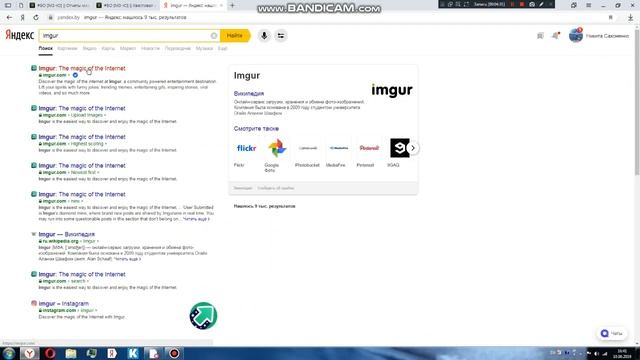Stop recording with Bandicam red square
Image resolution: width=640 pixels, height=360 pixels.
click(x=522, y=4)
